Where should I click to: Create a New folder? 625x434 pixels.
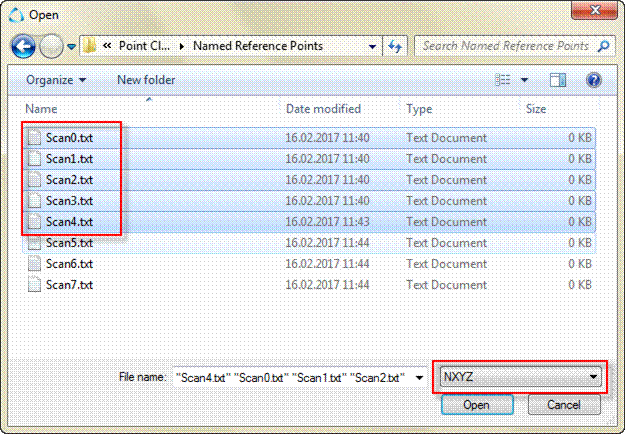pyautogui.click(x=146, y=80)
